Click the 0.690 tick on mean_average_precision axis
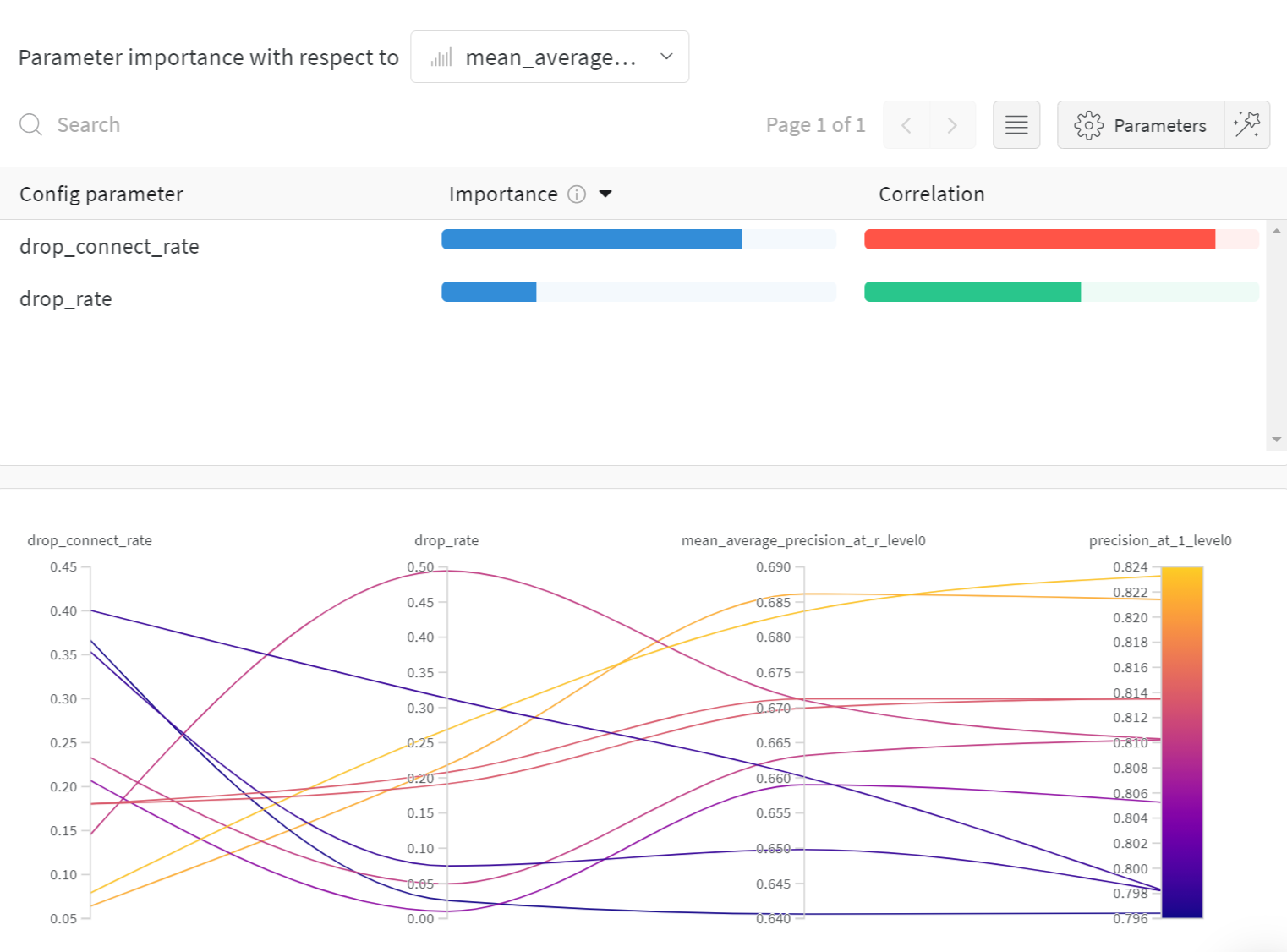 click(774, 567)
